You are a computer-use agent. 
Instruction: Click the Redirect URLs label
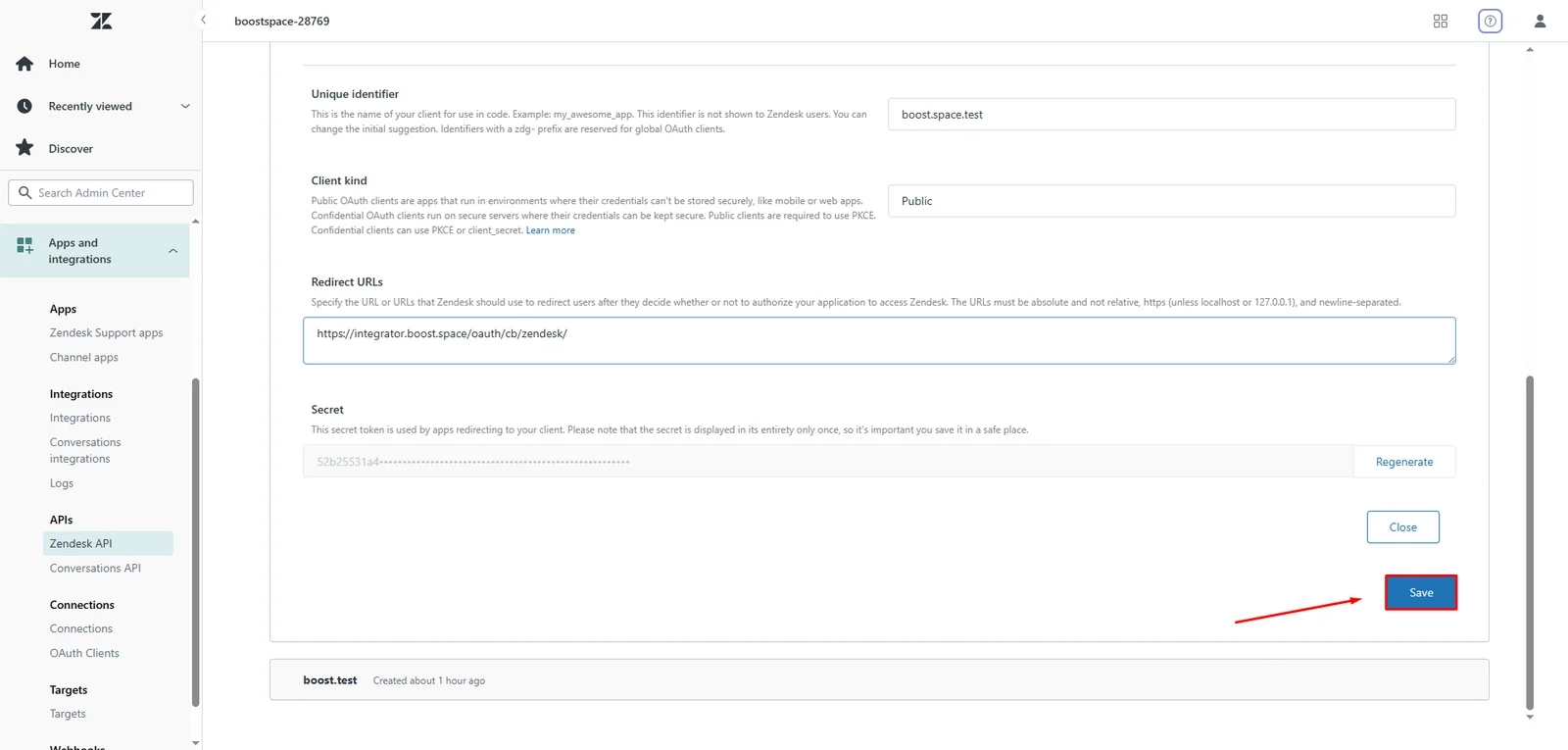click(347, 282)
